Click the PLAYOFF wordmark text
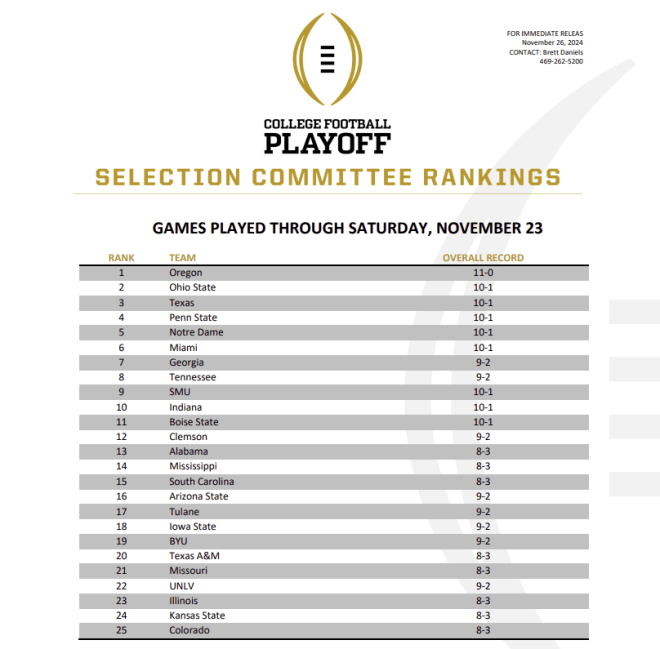The image size is (660, 649). (327, 143)
